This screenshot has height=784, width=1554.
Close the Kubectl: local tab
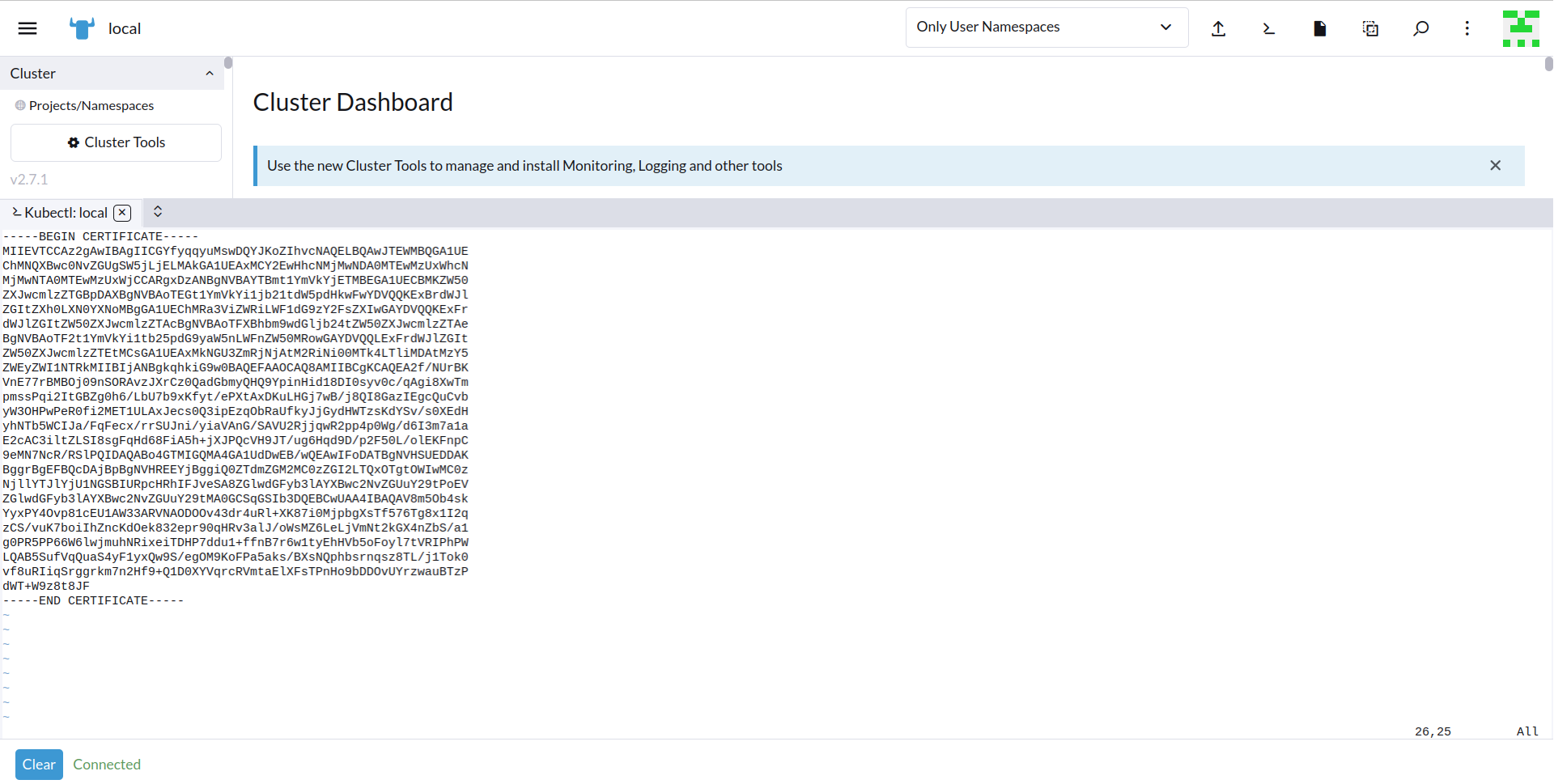click(122, 213)
